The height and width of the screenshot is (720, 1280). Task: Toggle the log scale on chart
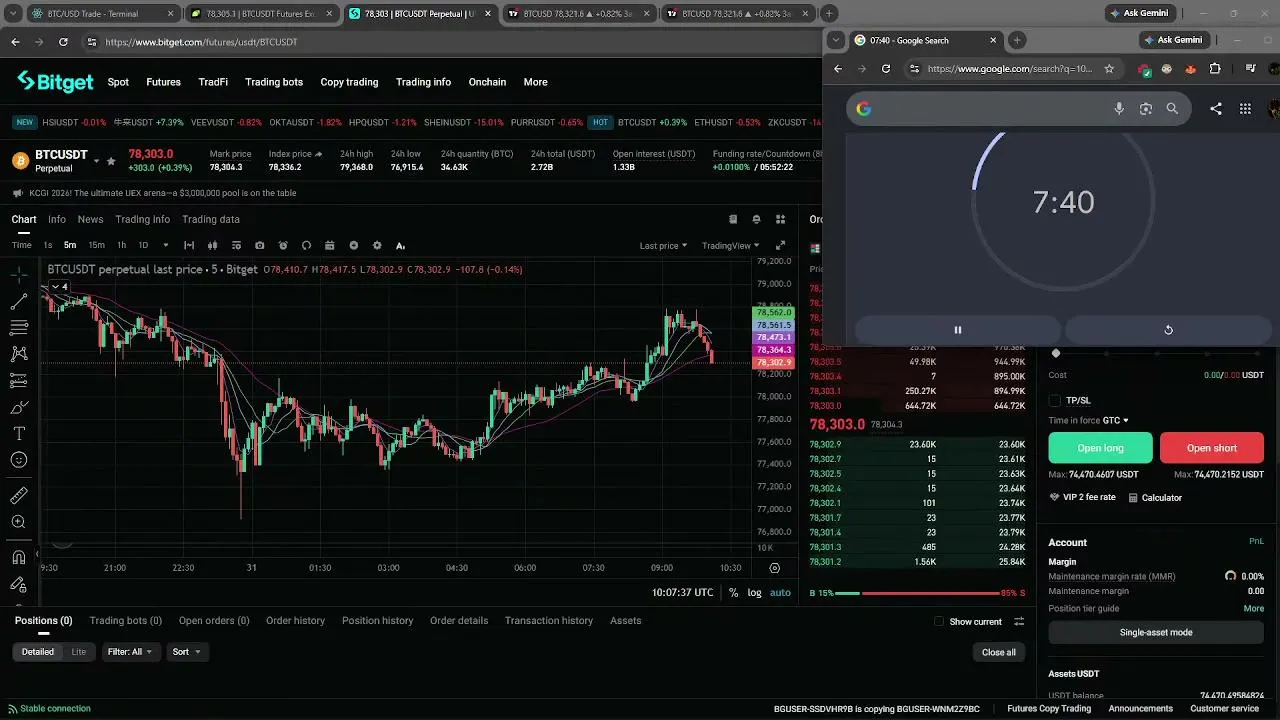click(x=754, y=593)
